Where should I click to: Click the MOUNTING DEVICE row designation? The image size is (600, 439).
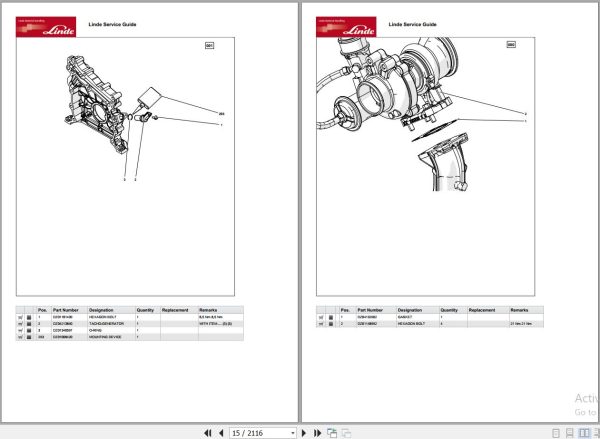[x=105, y=337]
